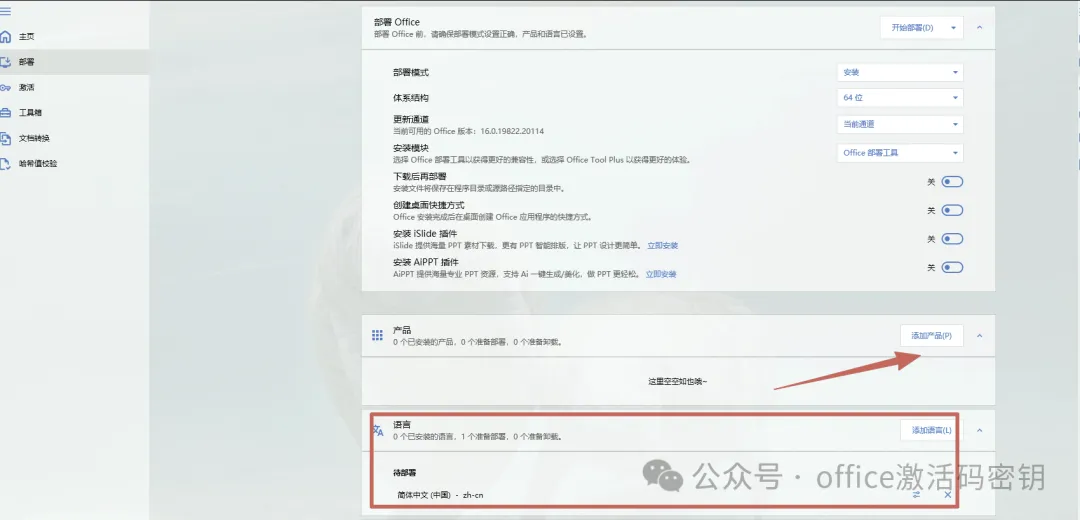Toggle the 下载后再部署 switch

(952, 182)
